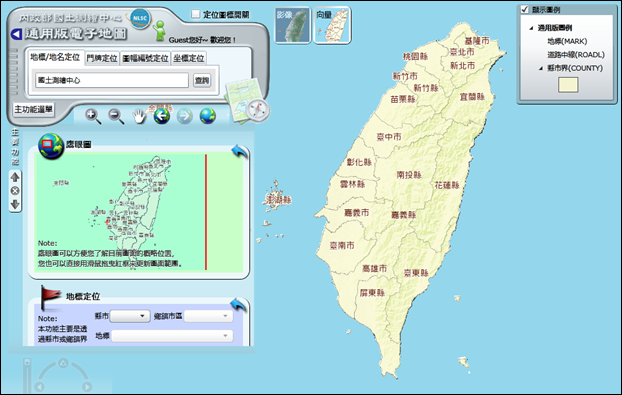Switch to 地標/地名定位 tab
This screenshot has width=622, height=395.
coord(55,57)
